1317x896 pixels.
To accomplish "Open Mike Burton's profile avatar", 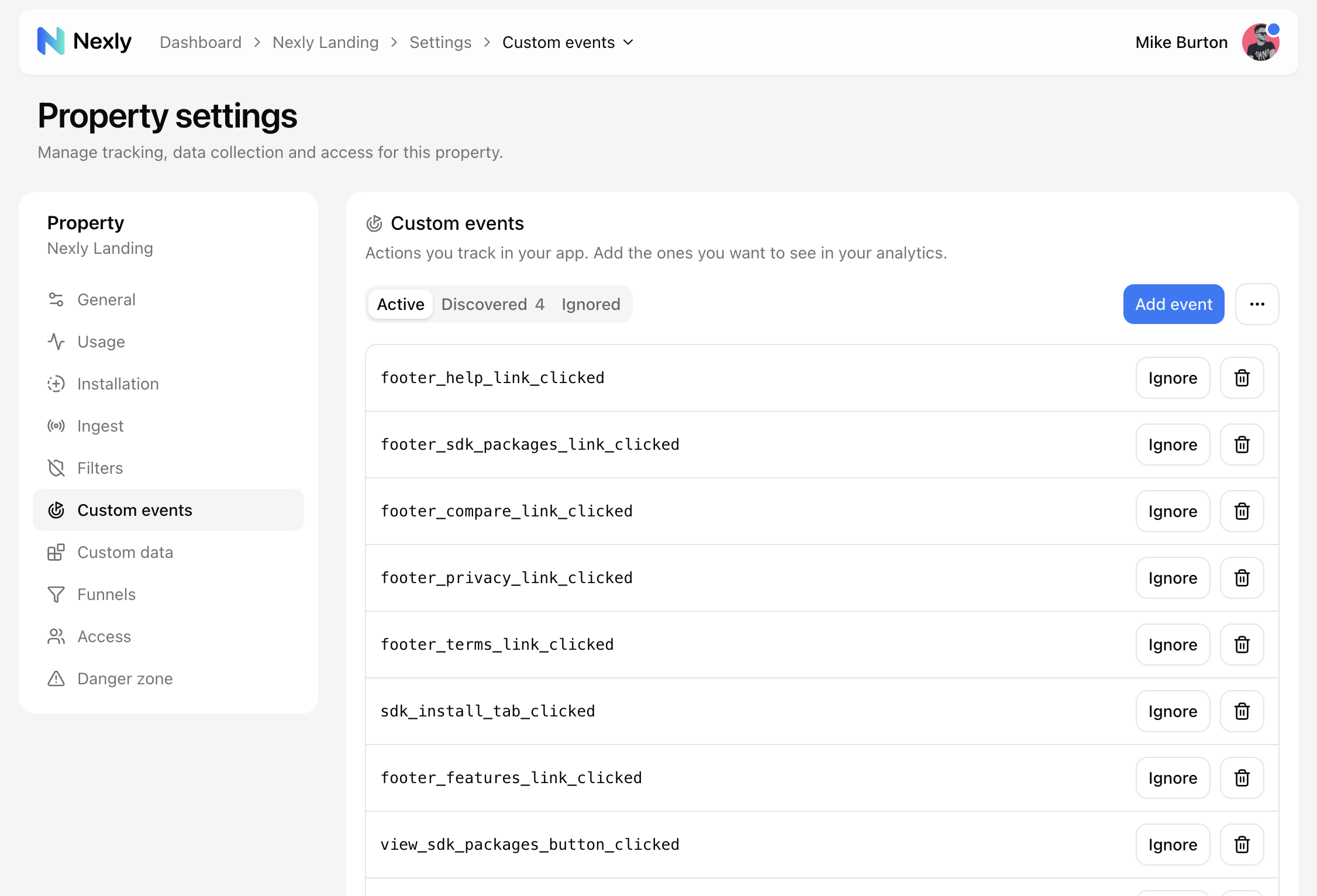I will 1260,42.
